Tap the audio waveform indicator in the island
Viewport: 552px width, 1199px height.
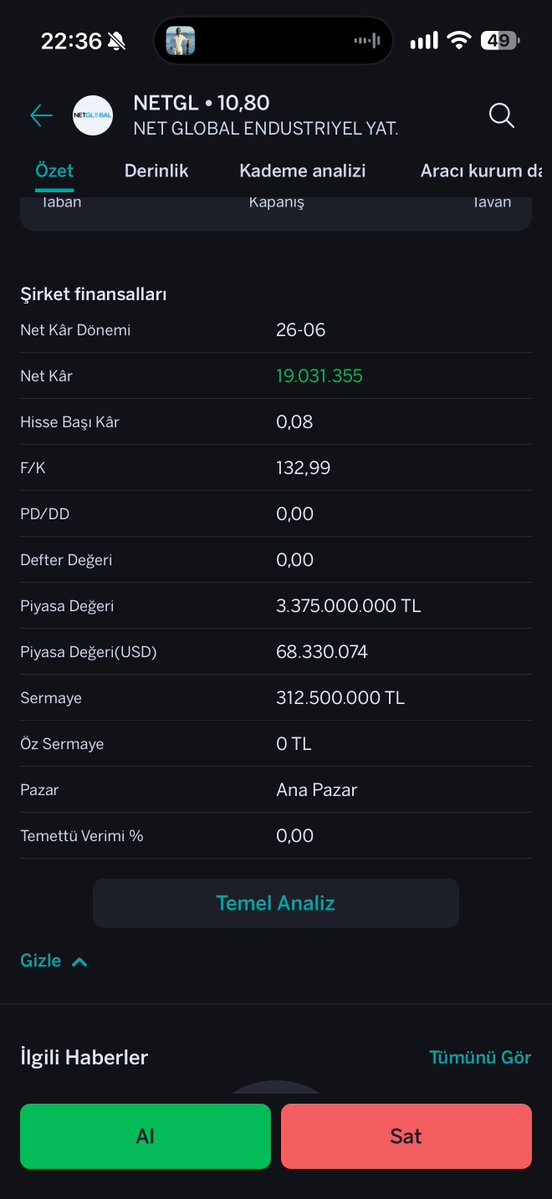[x=367, y=41]
